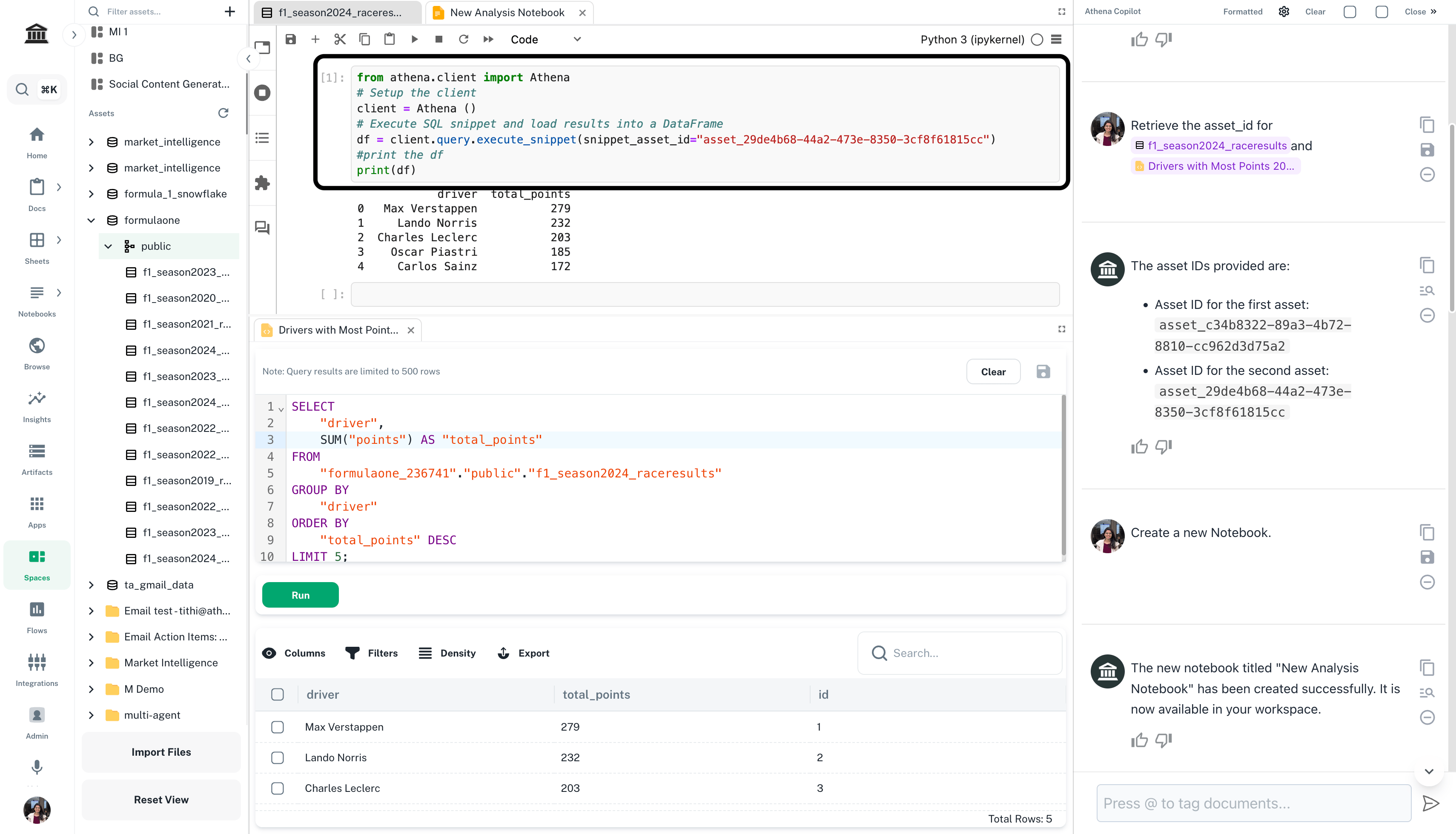Image resolution: width=1456 pixels, height=834 pixels.
Task: Open the extensions puzzle piece panel
Action: click(262, 183)
